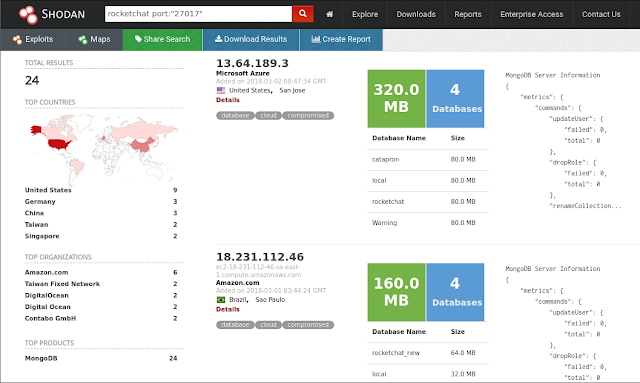Open Enterprise Access page

[531, 14]
